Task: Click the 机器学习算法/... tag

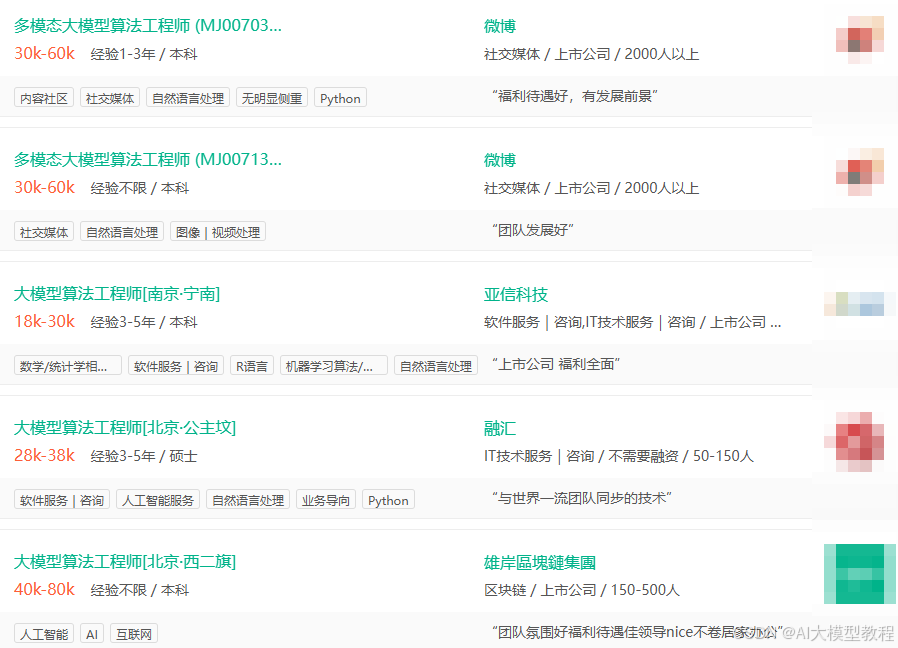Action: (x=334, y=366)
